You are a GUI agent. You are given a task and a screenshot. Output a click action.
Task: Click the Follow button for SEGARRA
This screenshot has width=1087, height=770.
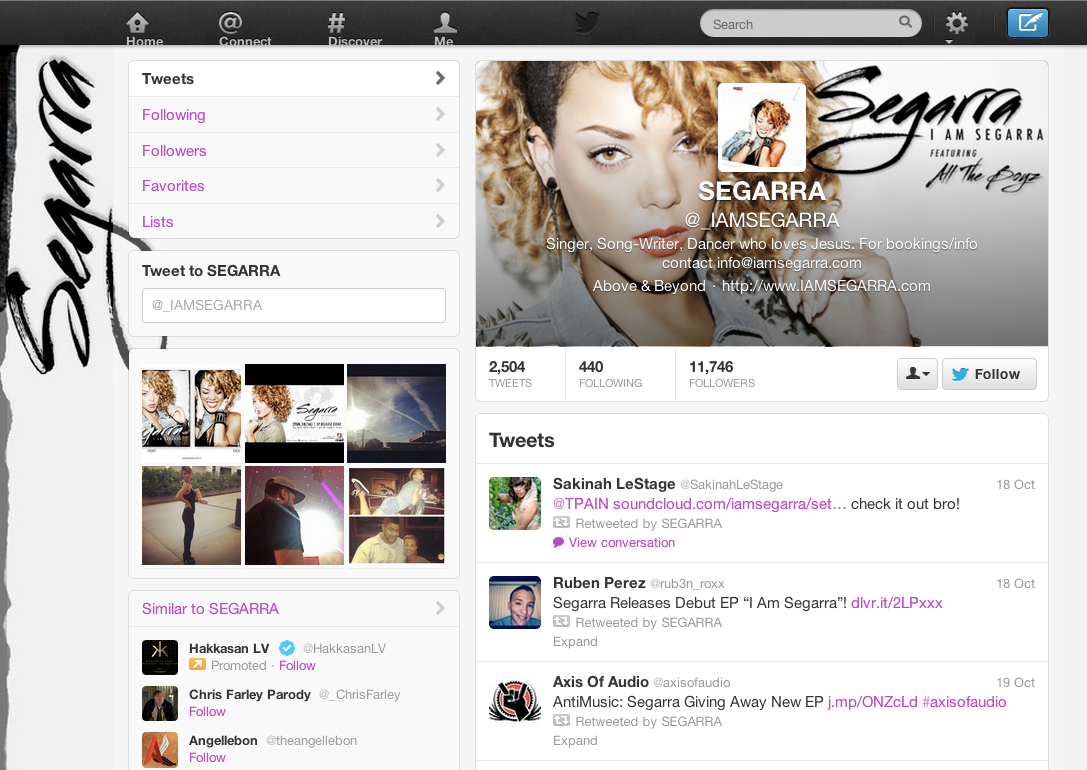pos(989,373)
